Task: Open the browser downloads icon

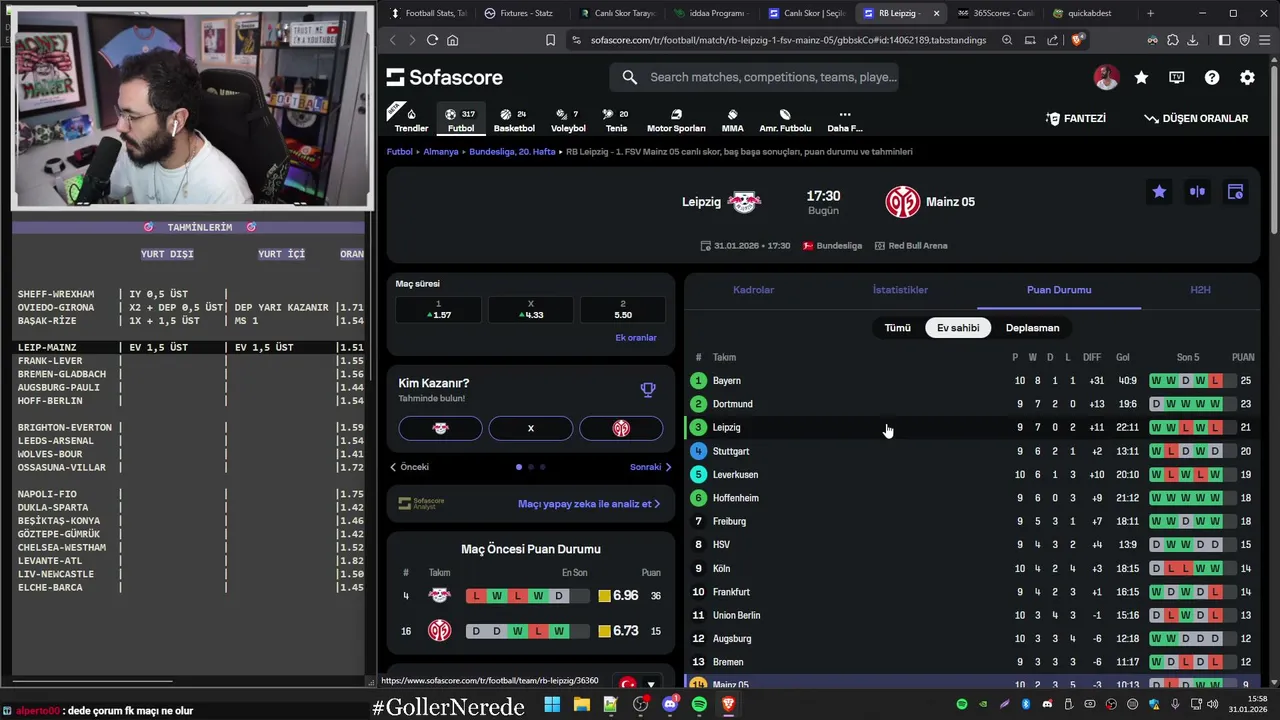Action: coord(1193,40)
